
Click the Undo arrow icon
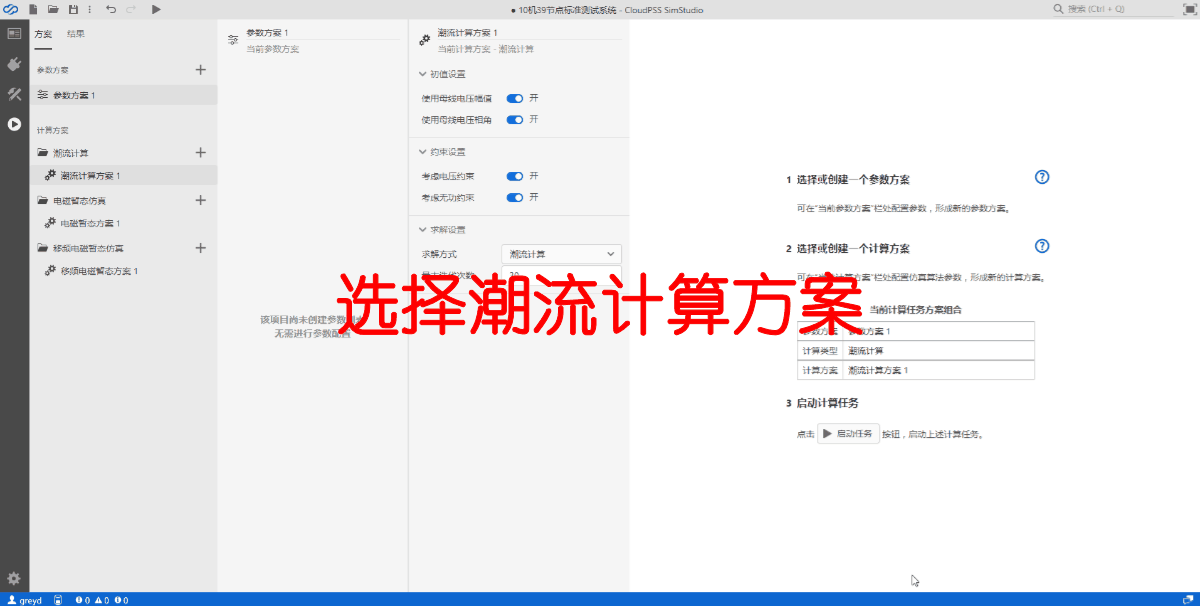(112, 9)
